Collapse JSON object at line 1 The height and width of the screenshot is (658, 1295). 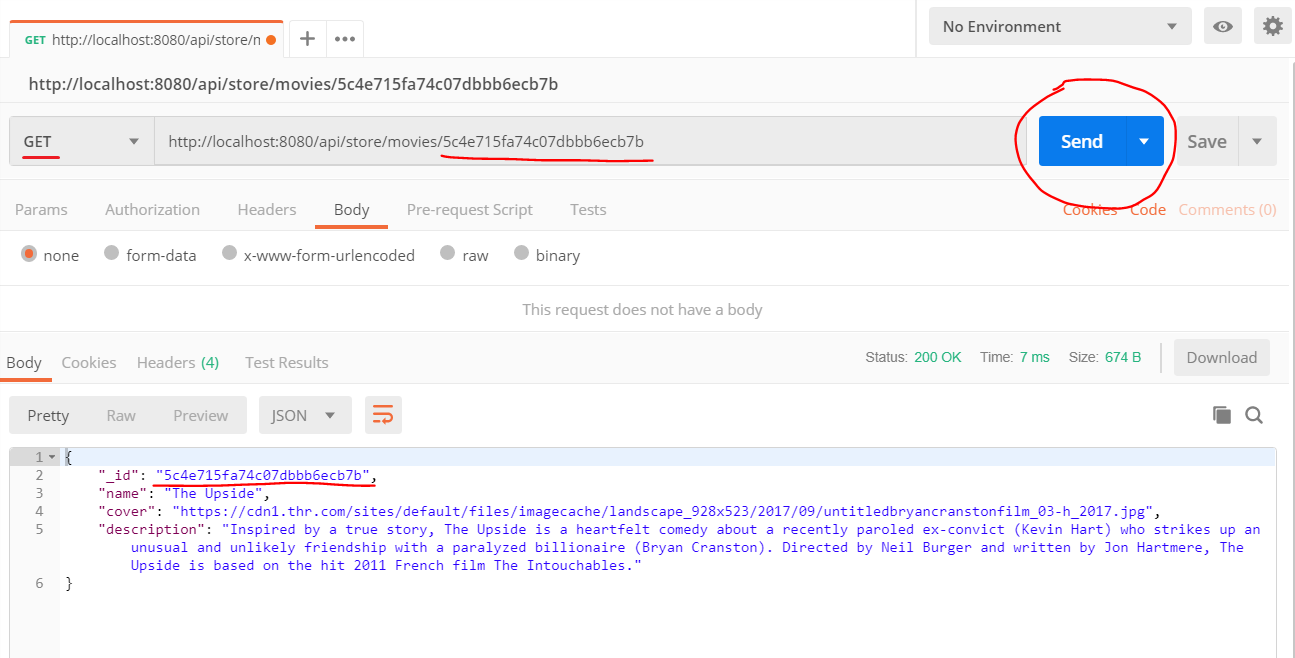[52, 457]
